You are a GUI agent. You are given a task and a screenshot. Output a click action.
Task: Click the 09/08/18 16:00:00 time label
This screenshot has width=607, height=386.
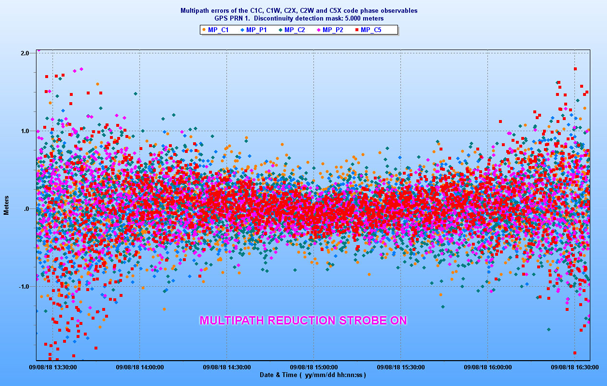[488, 367]
